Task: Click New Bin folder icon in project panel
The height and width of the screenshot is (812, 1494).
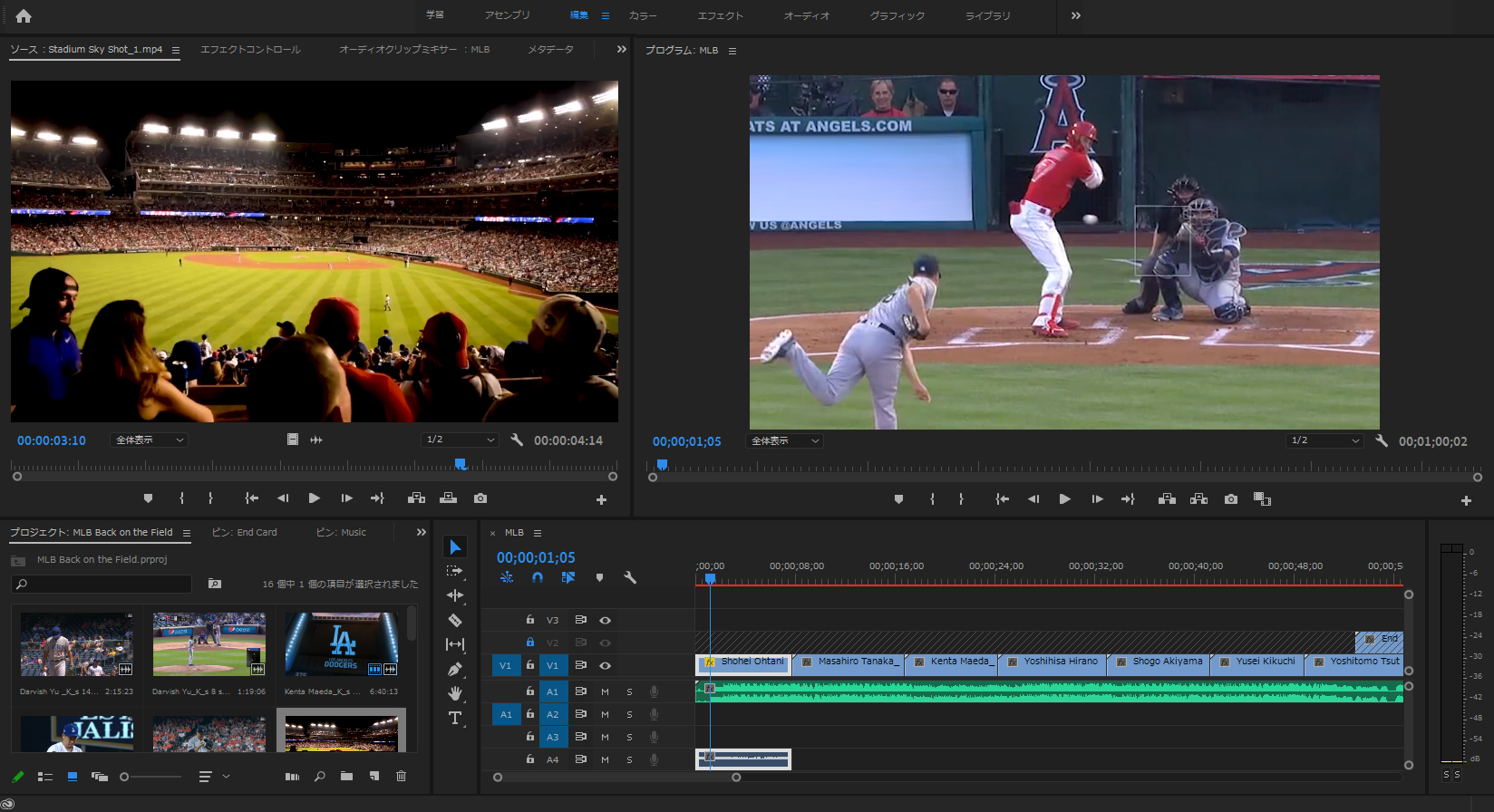Action: click(346, 776)
